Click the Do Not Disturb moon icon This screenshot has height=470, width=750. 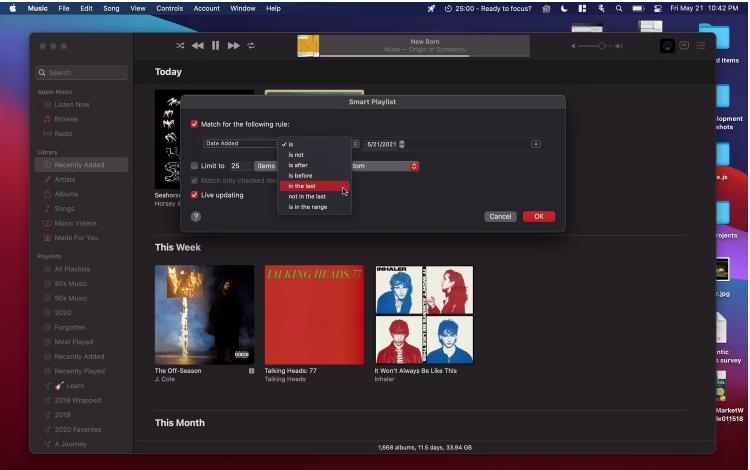coord(564,8)
